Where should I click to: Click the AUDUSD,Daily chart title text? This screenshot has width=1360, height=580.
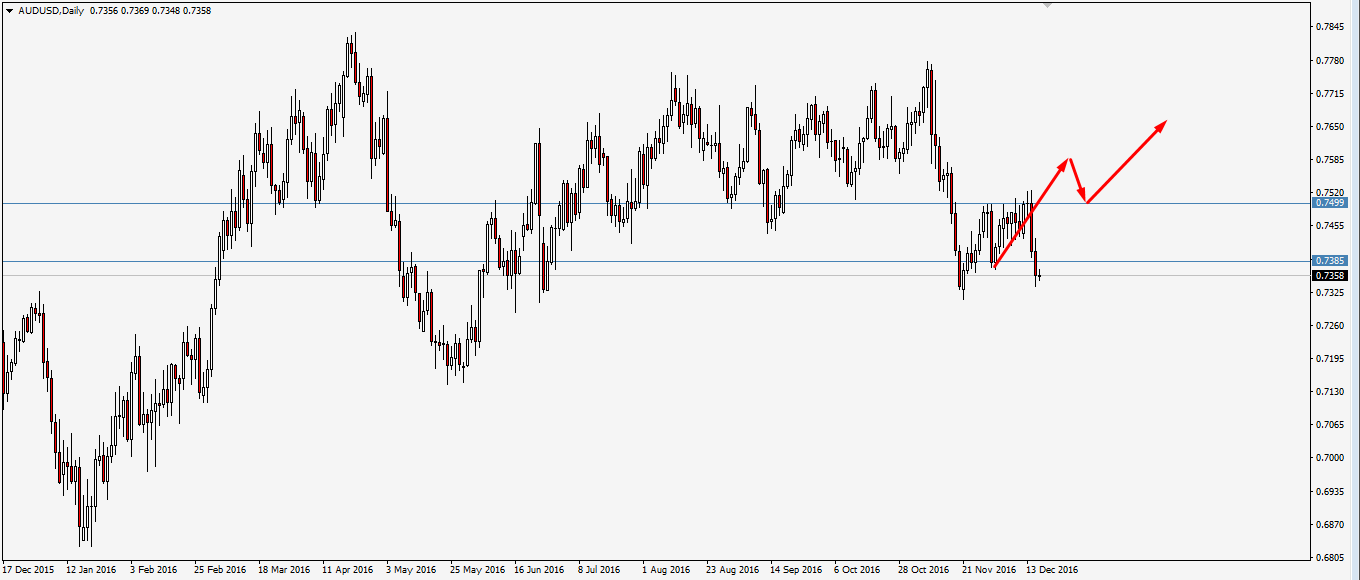click(51, 10)
